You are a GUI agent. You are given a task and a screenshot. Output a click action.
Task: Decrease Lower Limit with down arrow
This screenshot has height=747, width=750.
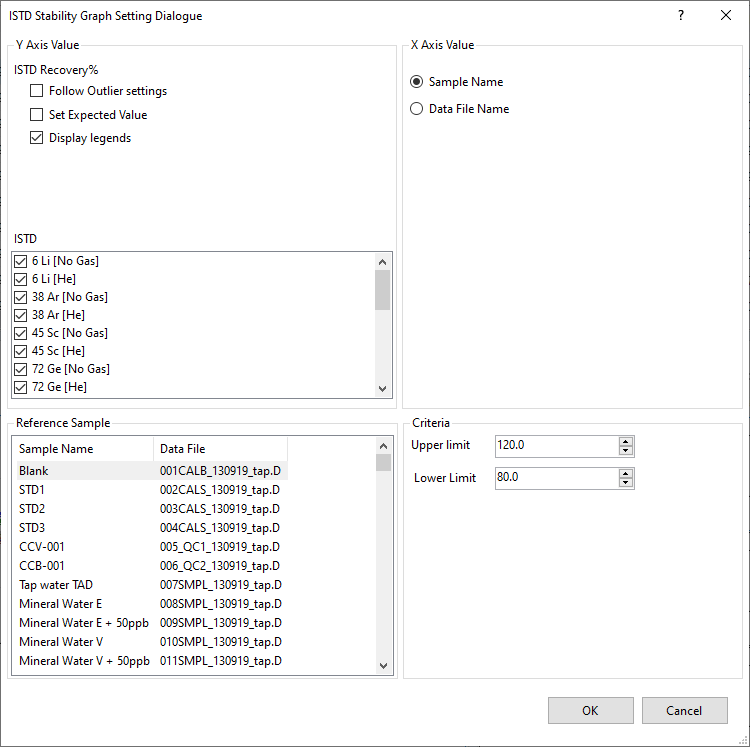(x=626, y=483)
